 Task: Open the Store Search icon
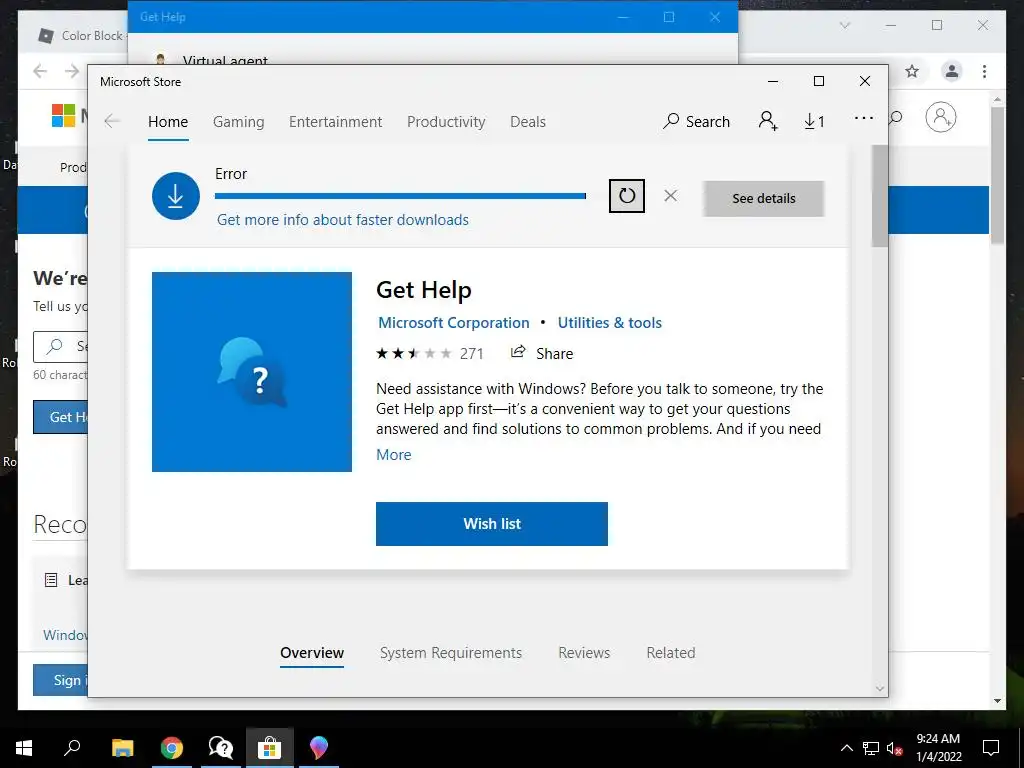coord(696,121)
